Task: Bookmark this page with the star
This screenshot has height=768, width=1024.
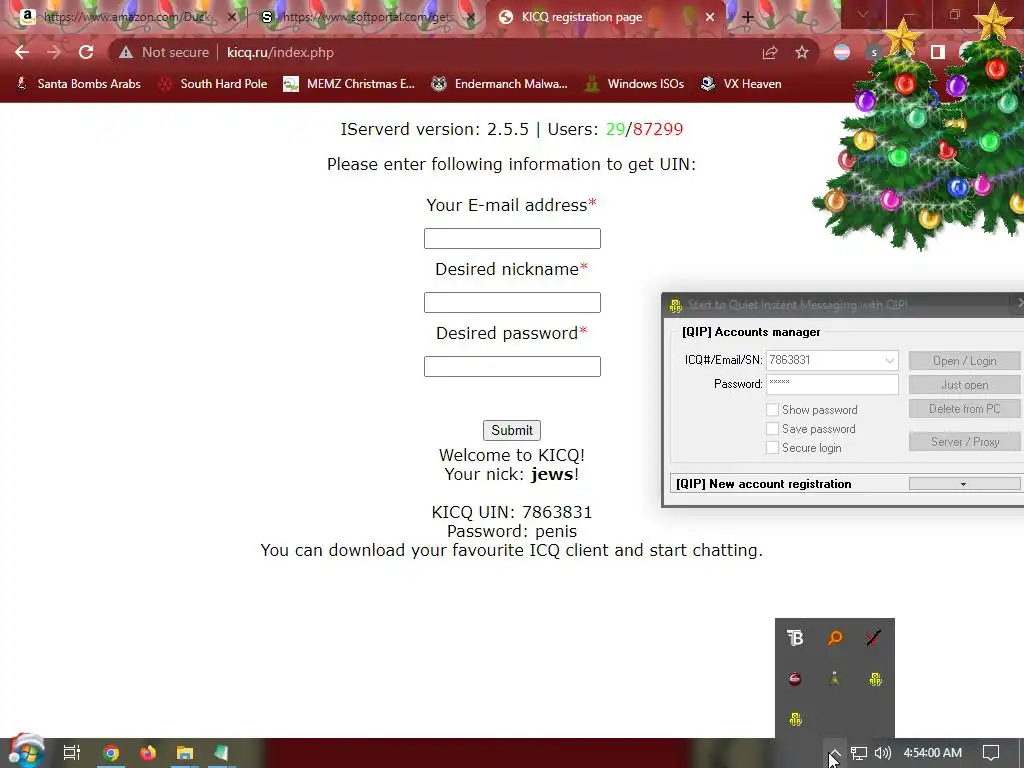Action: (x=802, y=52)
